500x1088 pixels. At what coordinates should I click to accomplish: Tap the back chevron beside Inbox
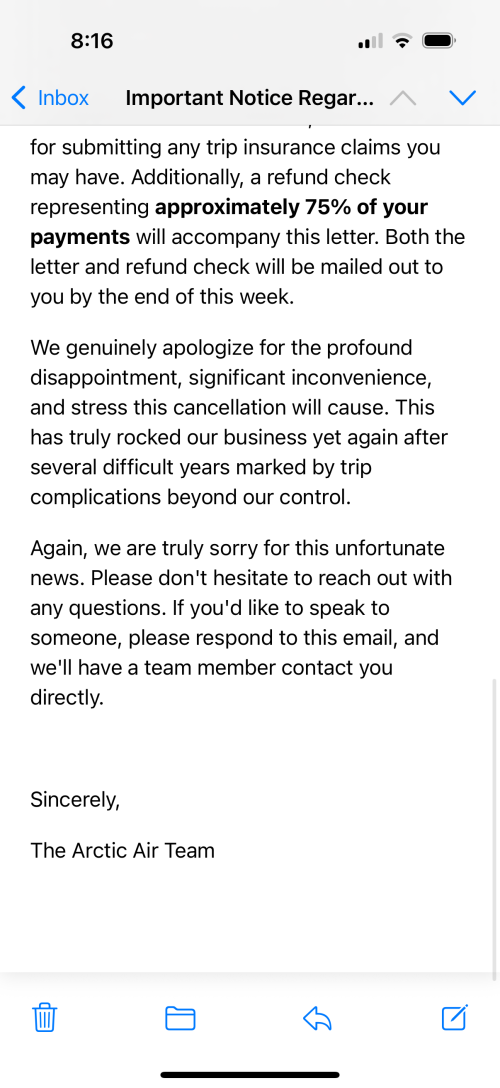click(19, 98)
